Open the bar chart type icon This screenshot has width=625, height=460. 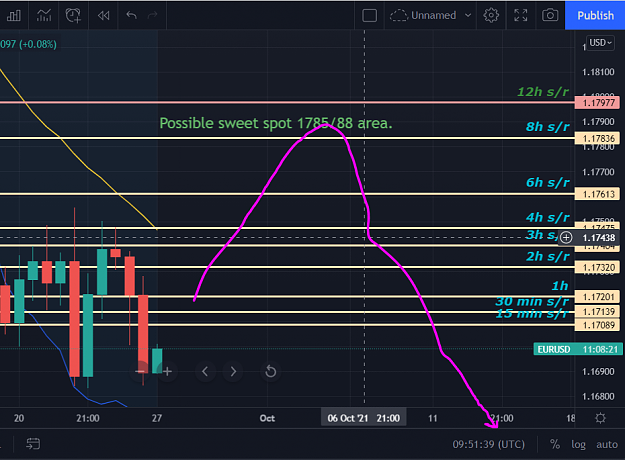(x=14, y=16)
